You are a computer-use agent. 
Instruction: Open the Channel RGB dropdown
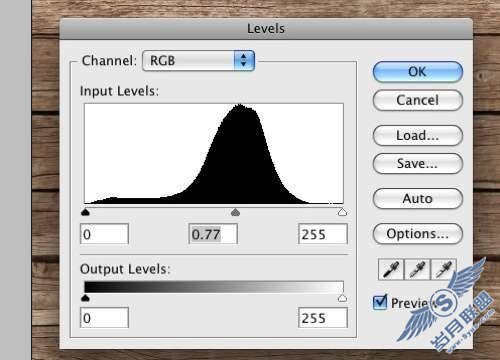[x=198, y=61]
